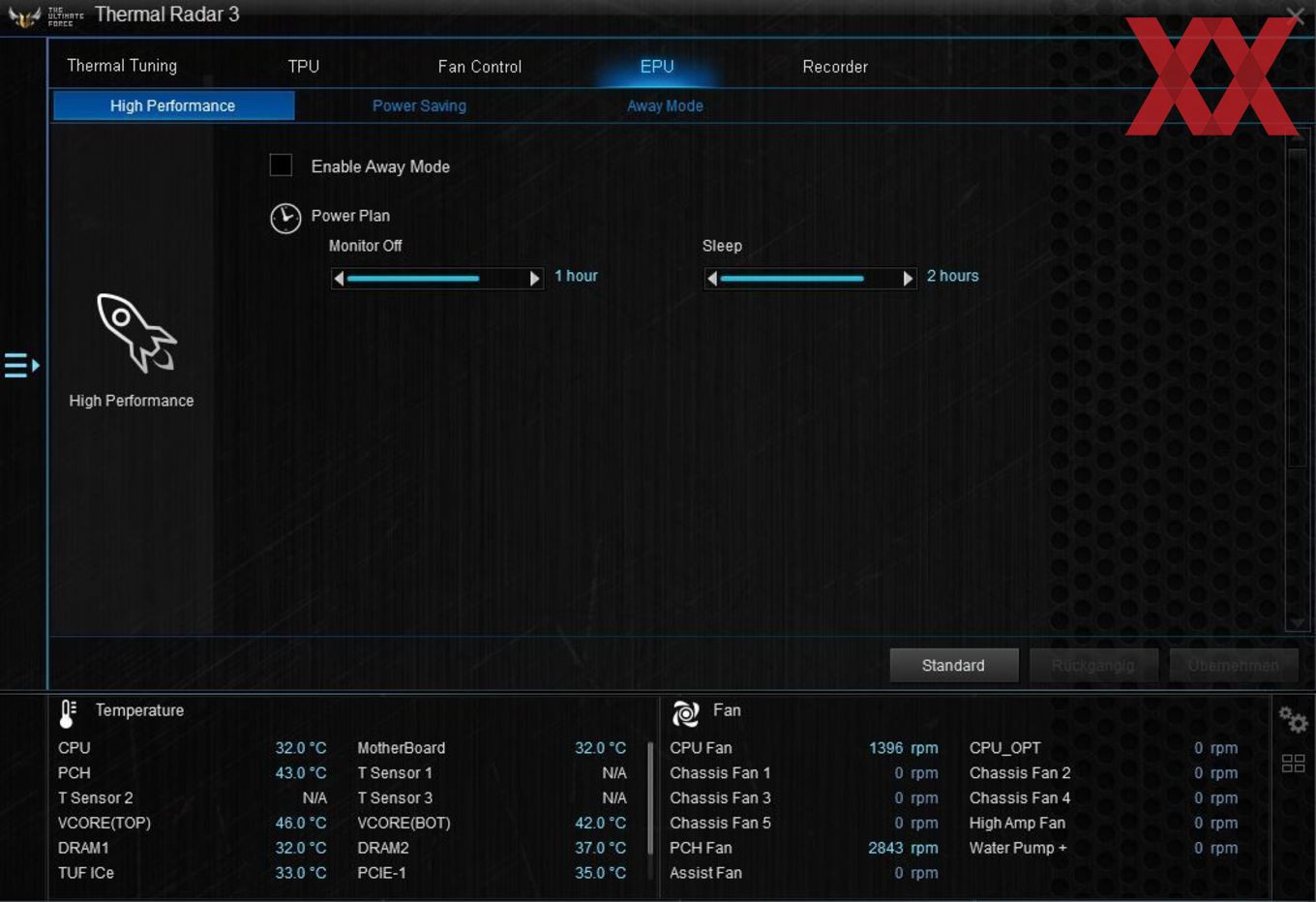
Task: Click the High Amp Fan row
Action: coord(1103,823)
